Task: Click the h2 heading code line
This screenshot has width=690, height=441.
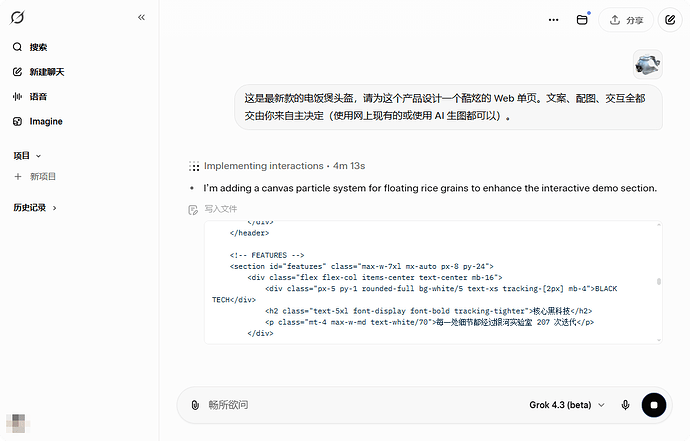Action: (428, 311)
